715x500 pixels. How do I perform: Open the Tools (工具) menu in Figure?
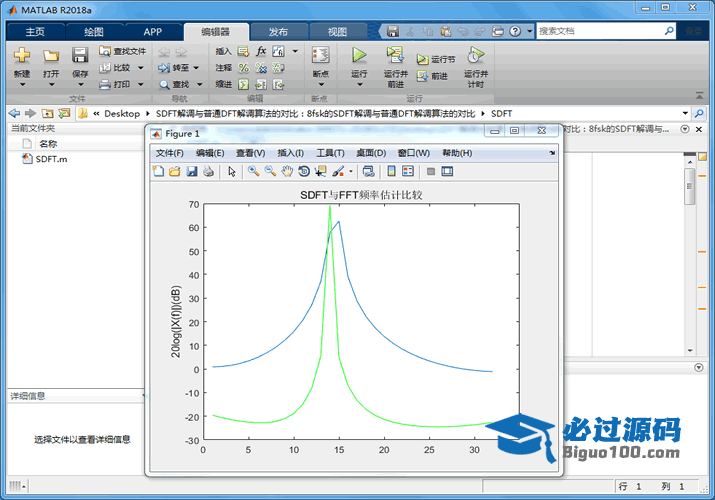coord(330,153)
